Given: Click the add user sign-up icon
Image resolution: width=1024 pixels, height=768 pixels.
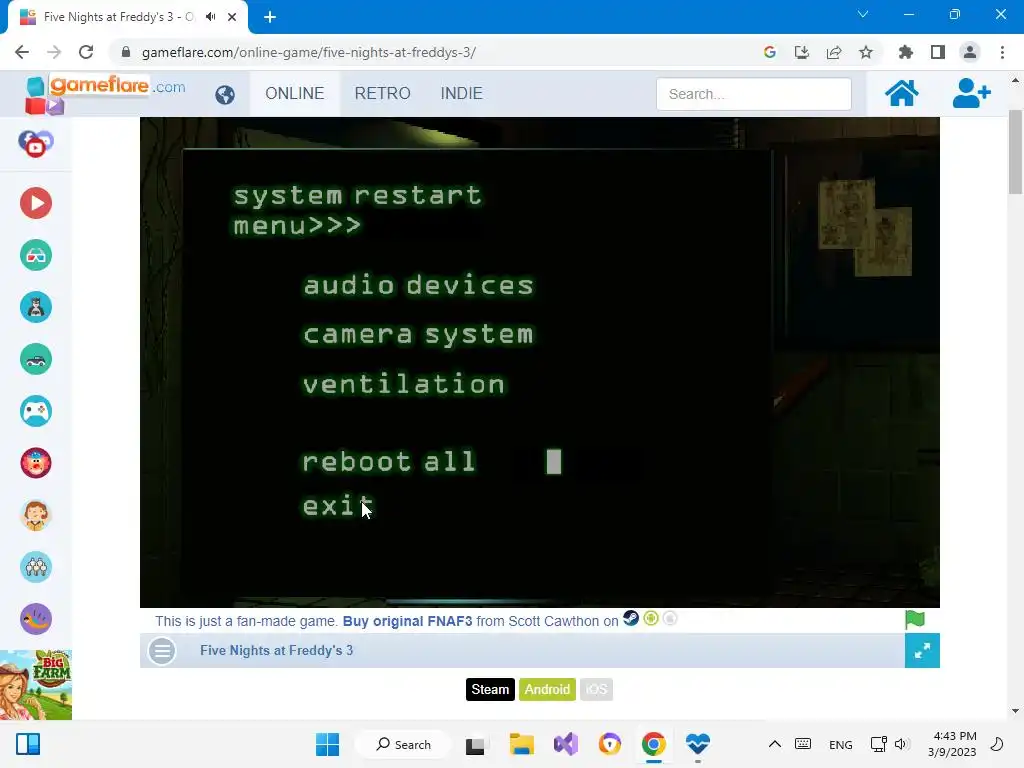Looking at the screenshot, I should [971, 93].
